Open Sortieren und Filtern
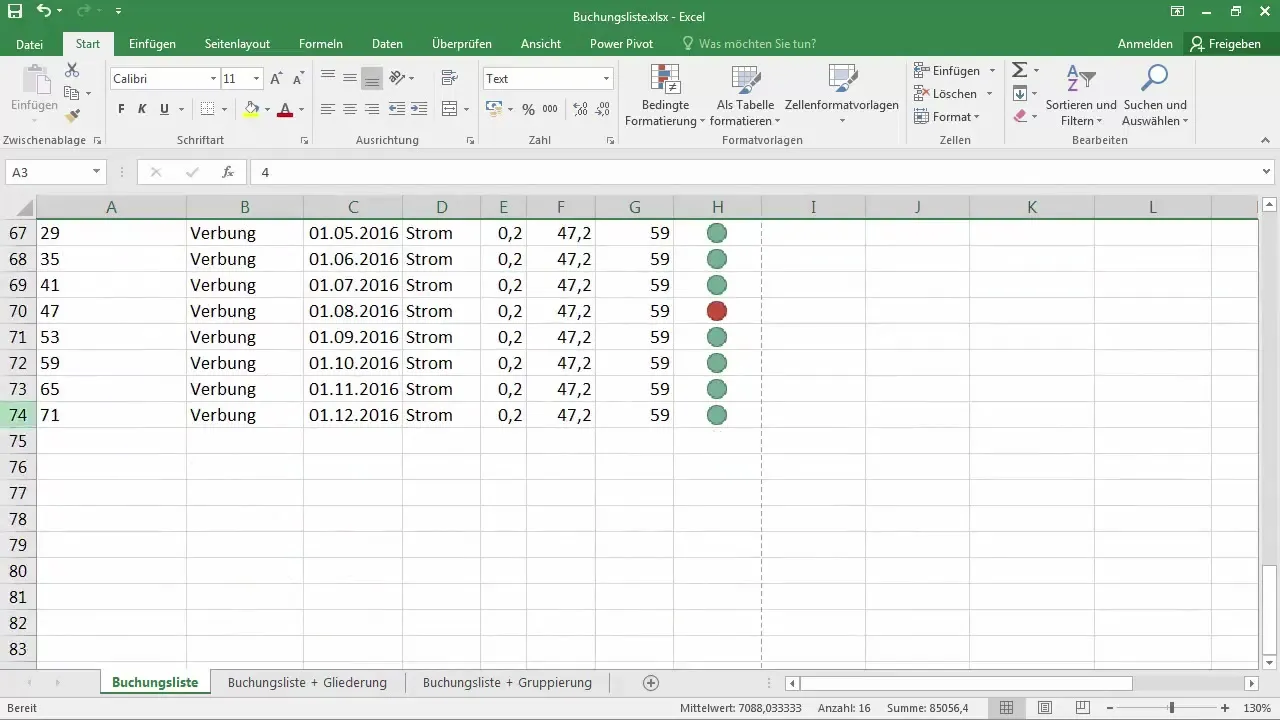 pyautogui.click(x=1080, y=96)
